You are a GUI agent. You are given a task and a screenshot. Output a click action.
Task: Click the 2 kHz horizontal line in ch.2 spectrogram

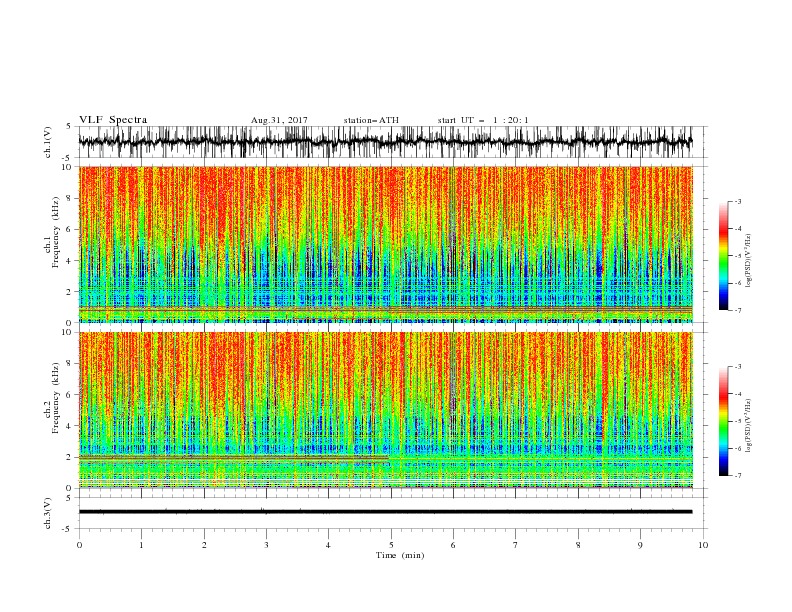click(233, 457)
